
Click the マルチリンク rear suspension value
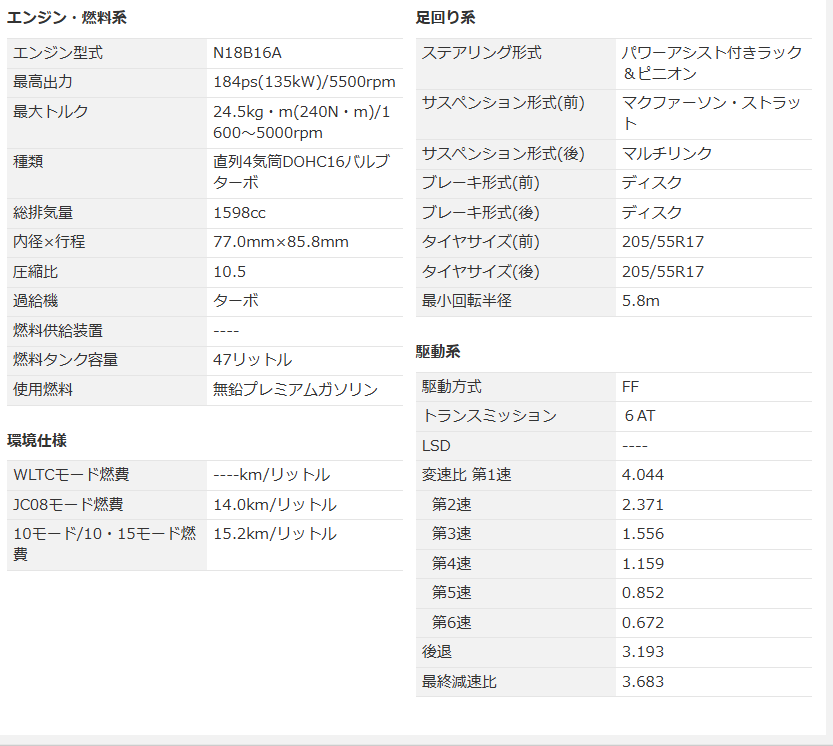(666, 153)
